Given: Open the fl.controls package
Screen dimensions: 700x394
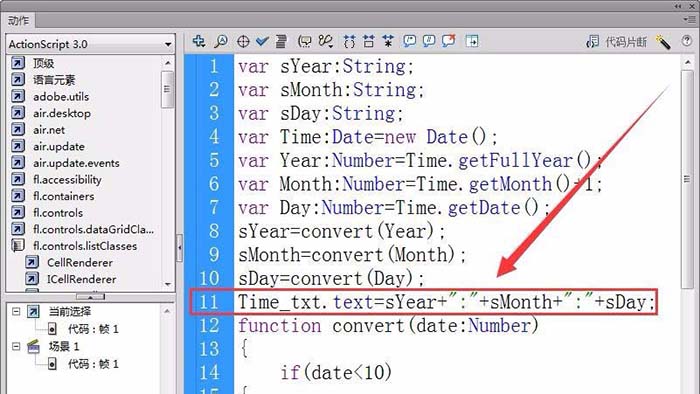Looking at the screenshot, I should click(58, 213).
